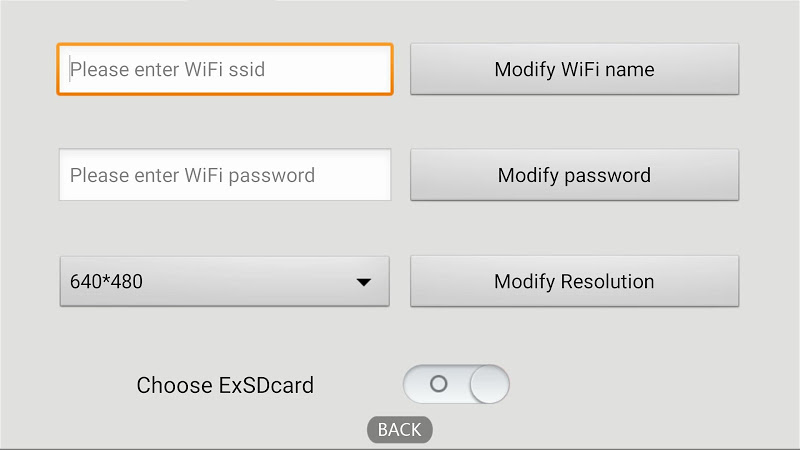Focus the WiFi ssid input field
This screenshot has height=450, width=800.
(x=225, y=70)
